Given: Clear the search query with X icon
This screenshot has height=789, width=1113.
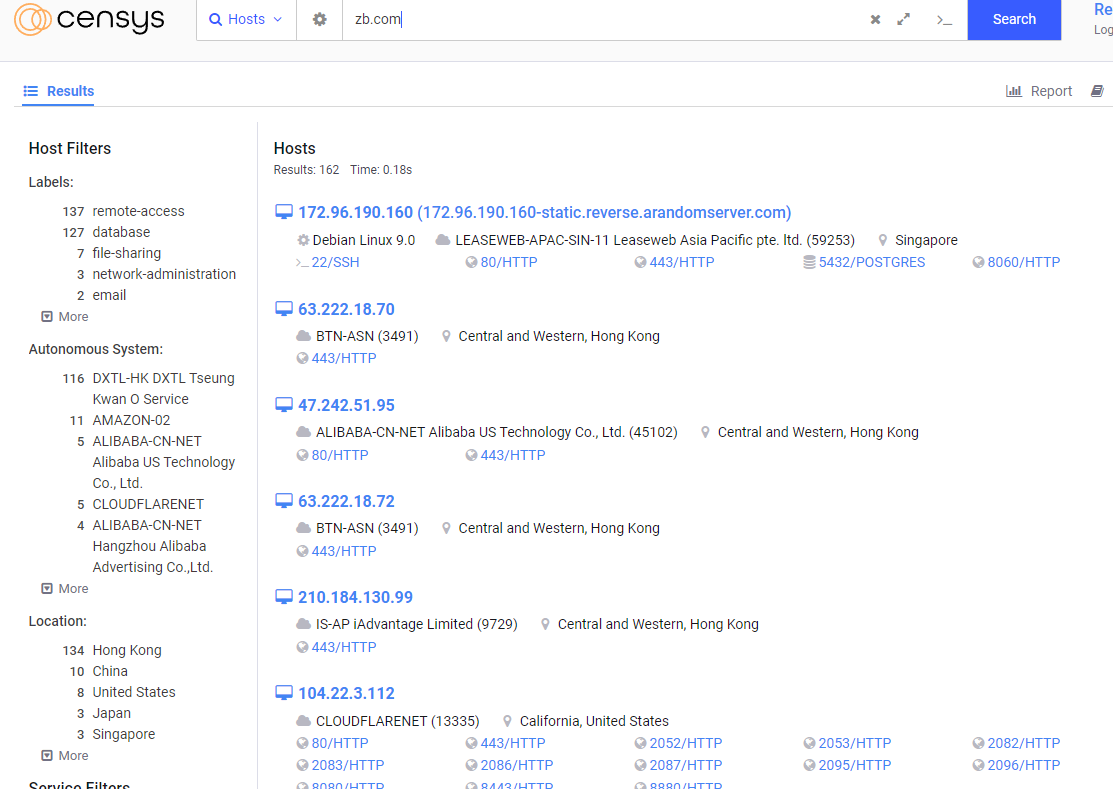Looking at the screenshot, I should [875, 19].
